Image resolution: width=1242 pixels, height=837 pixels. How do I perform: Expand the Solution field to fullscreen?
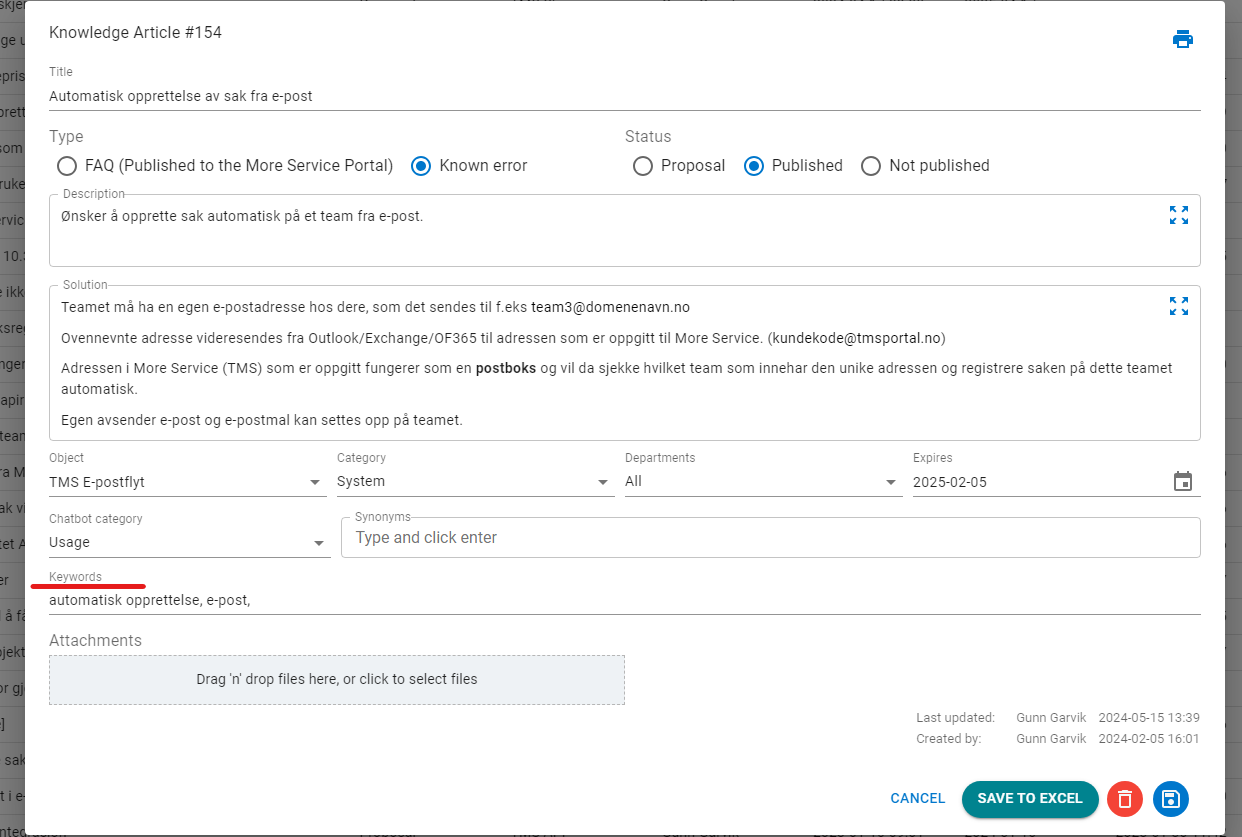[1179, 306]
